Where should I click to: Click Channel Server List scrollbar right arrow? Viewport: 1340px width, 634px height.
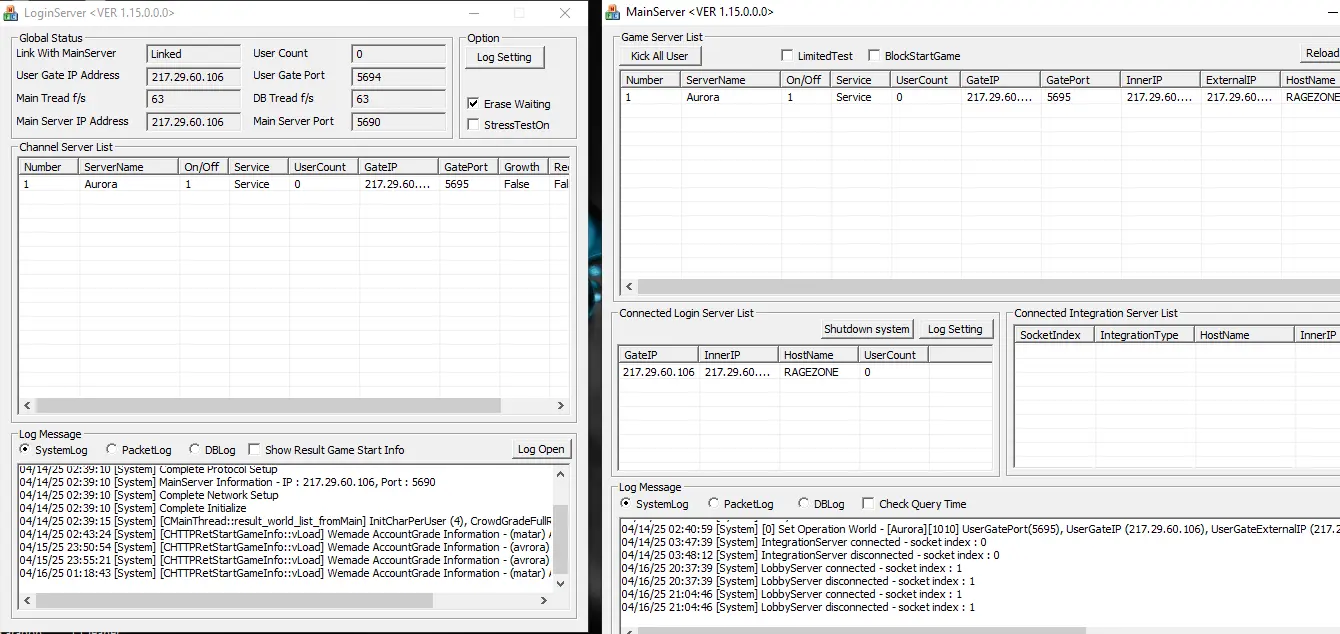[x=561, y=406]
